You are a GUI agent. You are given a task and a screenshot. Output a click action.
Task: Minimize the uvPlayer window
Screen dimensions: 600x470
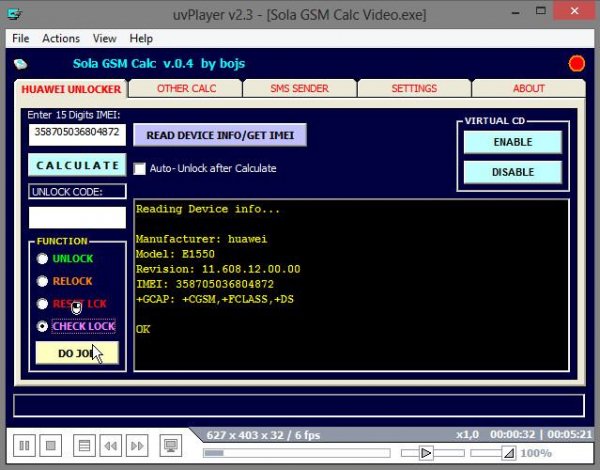(515, 13)
